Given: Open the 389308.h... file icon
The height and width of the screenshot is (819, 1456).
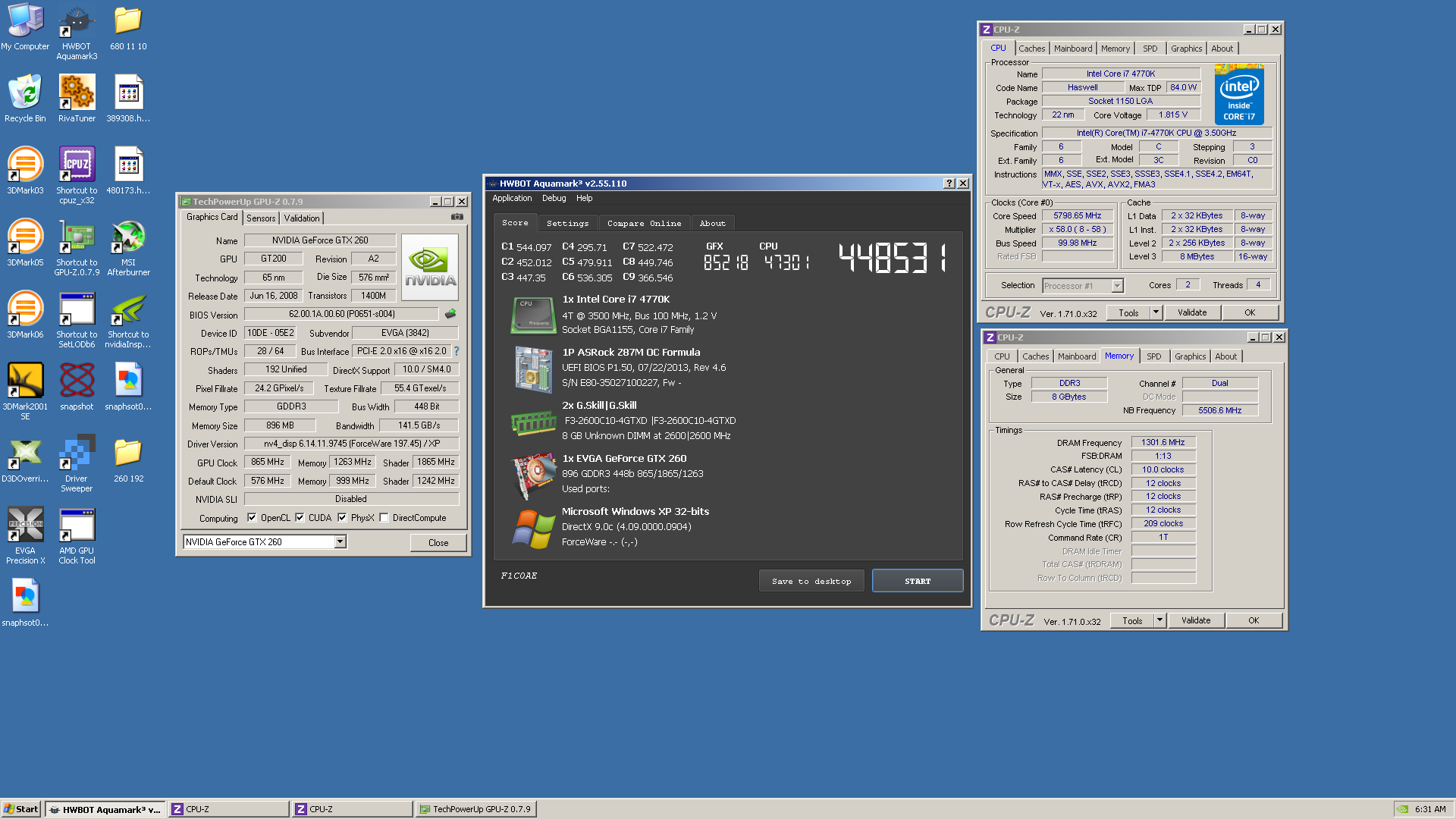Looking at the screenshot, I should (x=128, y=99).
